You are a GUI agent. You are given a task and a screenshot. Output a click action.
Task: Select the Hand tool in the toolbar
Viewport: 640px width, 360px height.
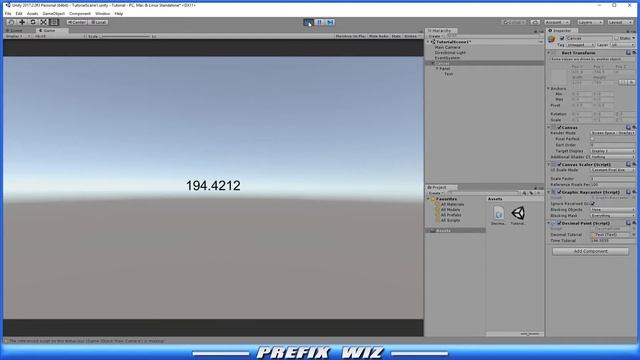coord(11,22)
